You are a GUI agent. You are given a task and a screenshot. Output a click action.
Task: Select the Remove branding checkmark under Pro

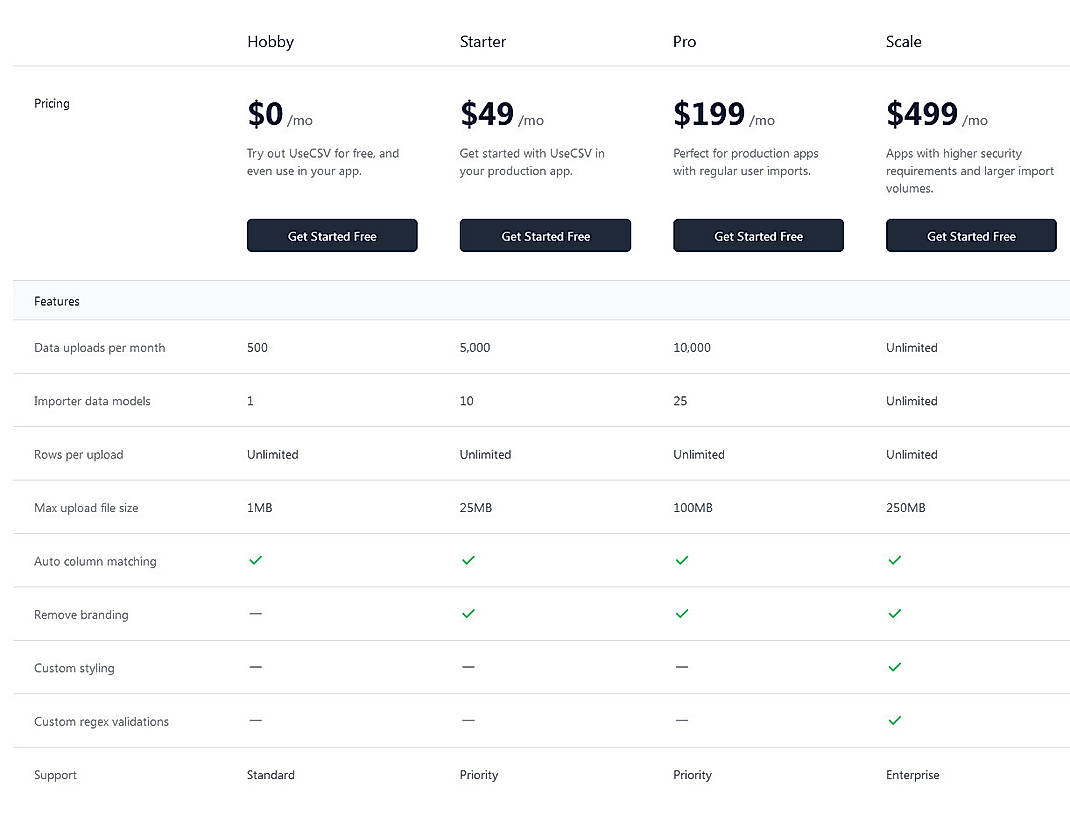(681, 614)
